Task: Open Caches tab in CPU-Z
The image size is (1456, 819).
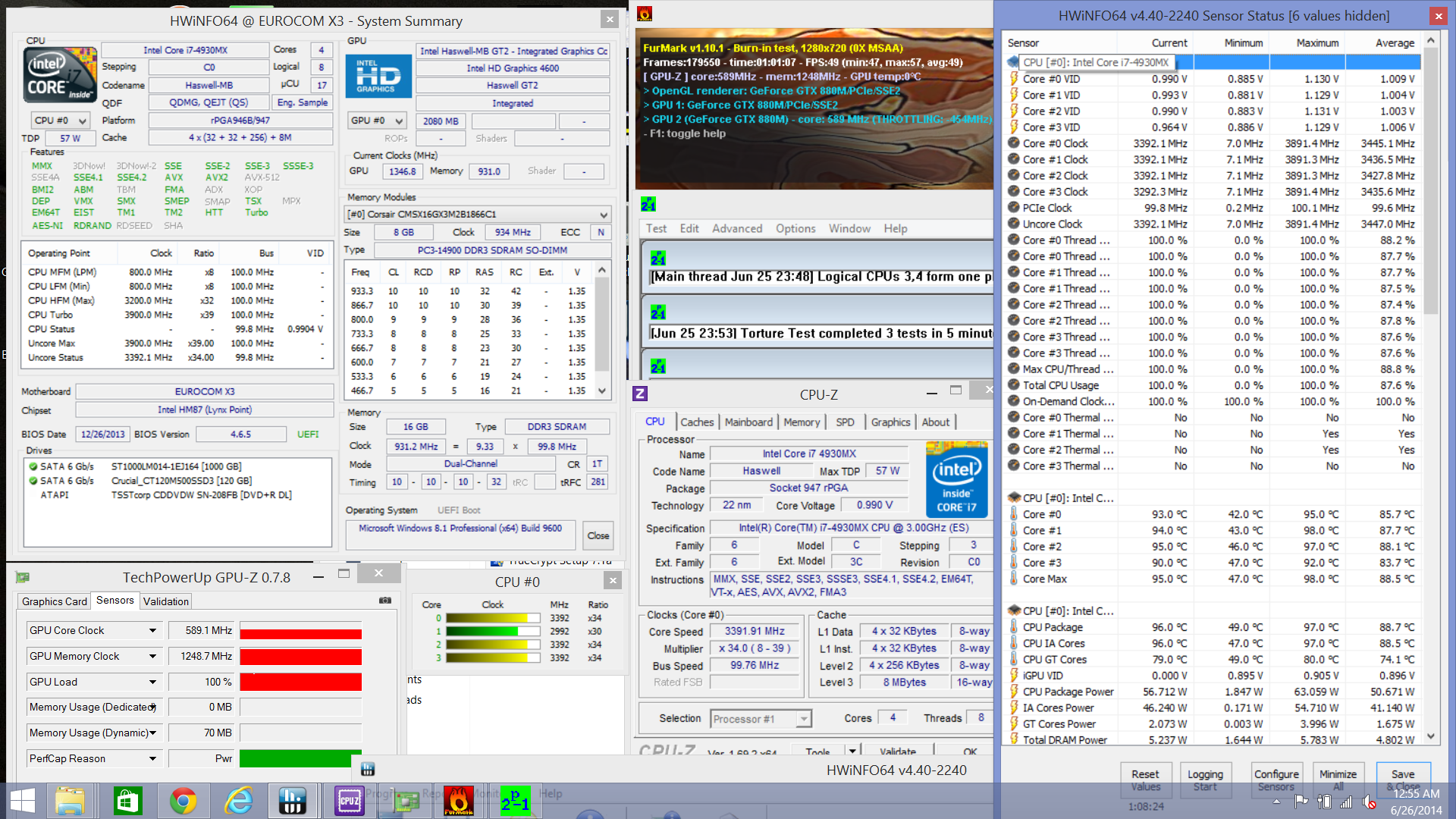Action: tap(696, 422)
